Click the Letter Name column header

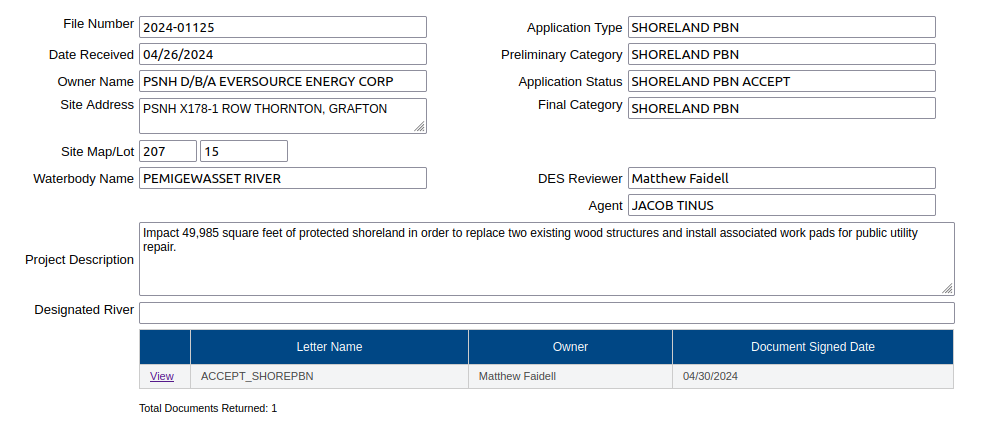[x=329, y=347]
